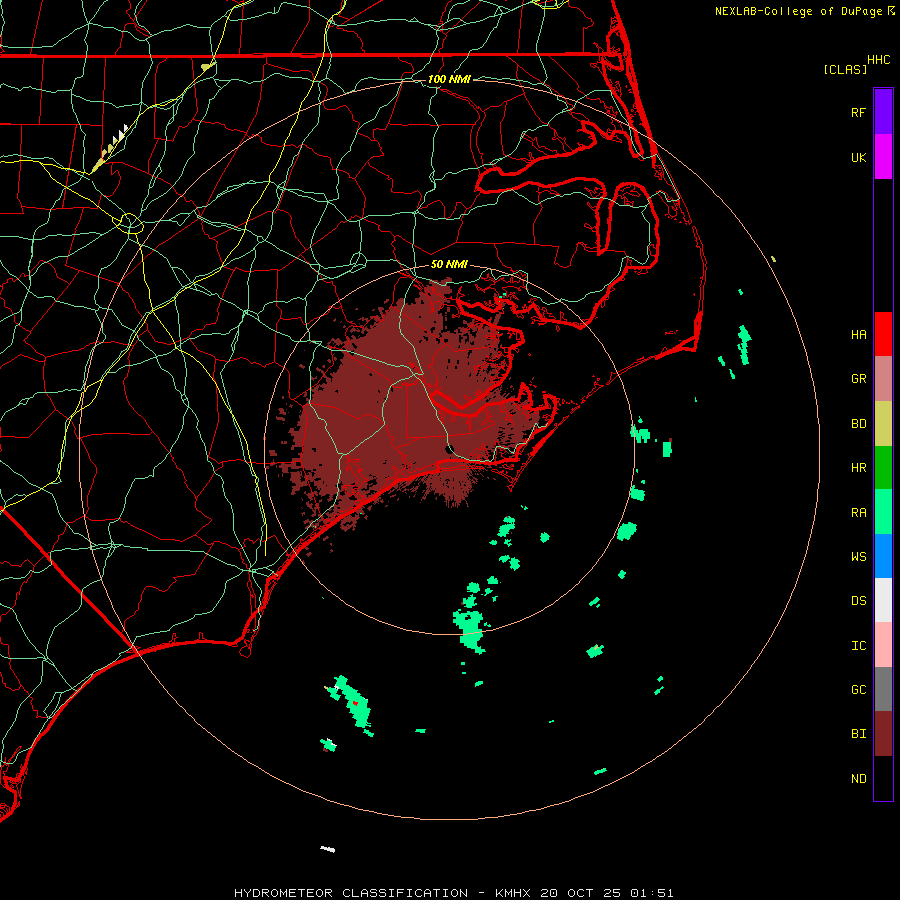
Task: Click the "NEXLAB-College of DuPage" credit text
Action: coord(798,11)
